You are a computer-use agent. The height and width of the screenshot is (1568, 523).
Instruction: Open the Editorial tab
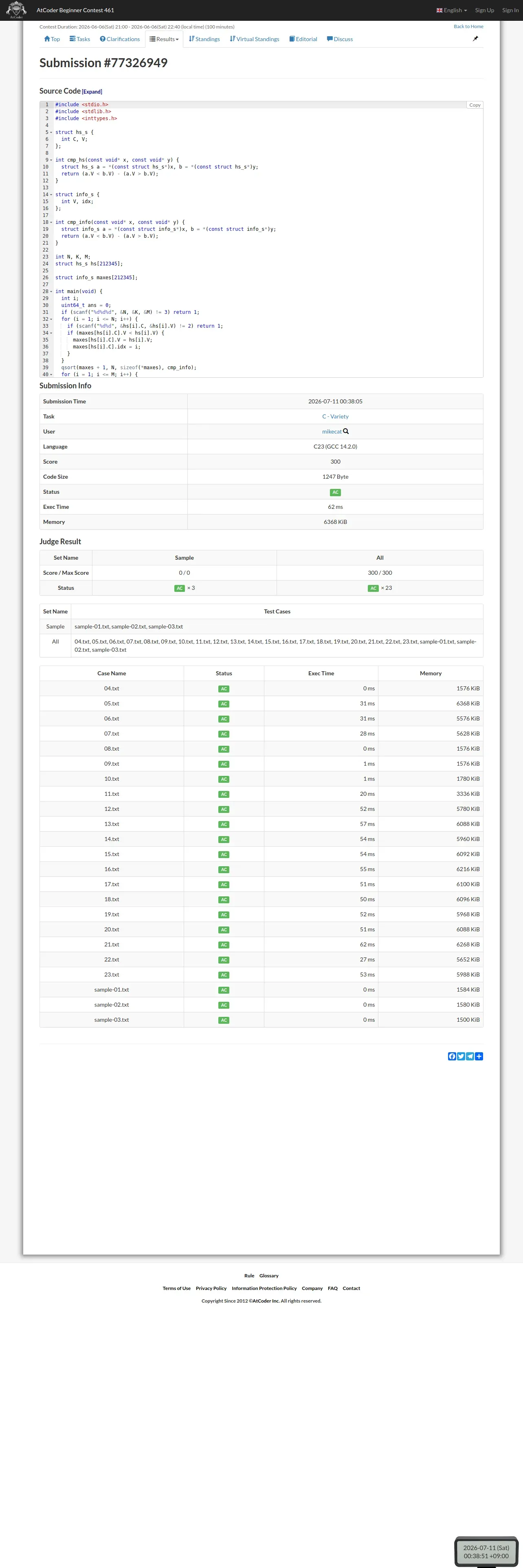303,39
